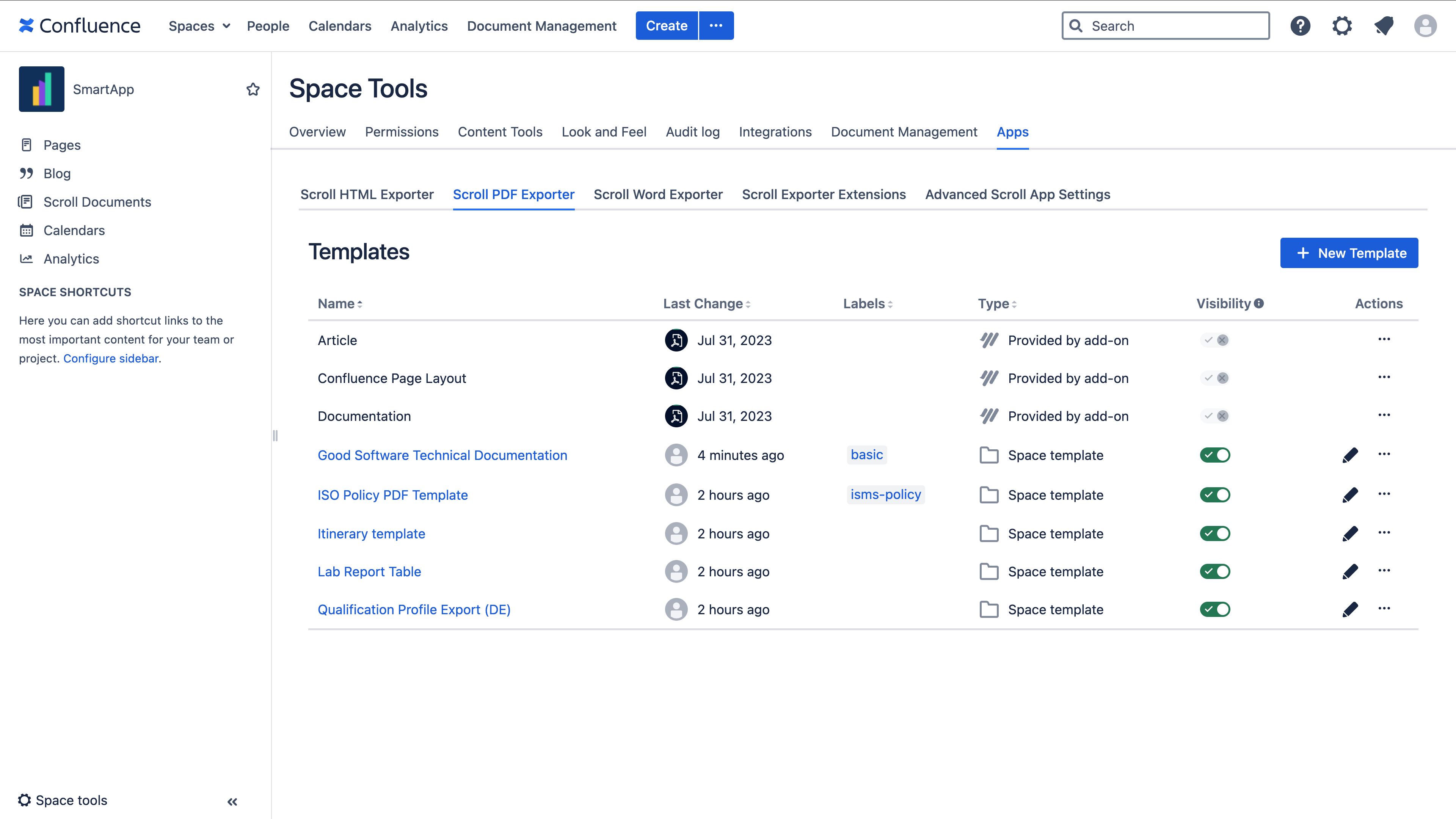Screen dimensions: 1456x819
Task: Collapse the sidebar with double chevron
Action: [x=232, y=802]
